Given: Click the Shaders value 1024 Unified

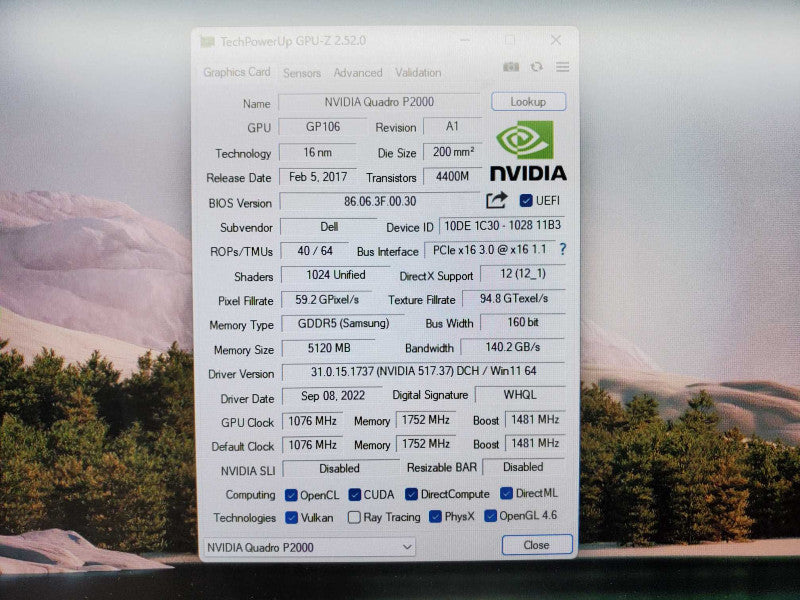Looking at the screenshot, I should pos(335,275).
